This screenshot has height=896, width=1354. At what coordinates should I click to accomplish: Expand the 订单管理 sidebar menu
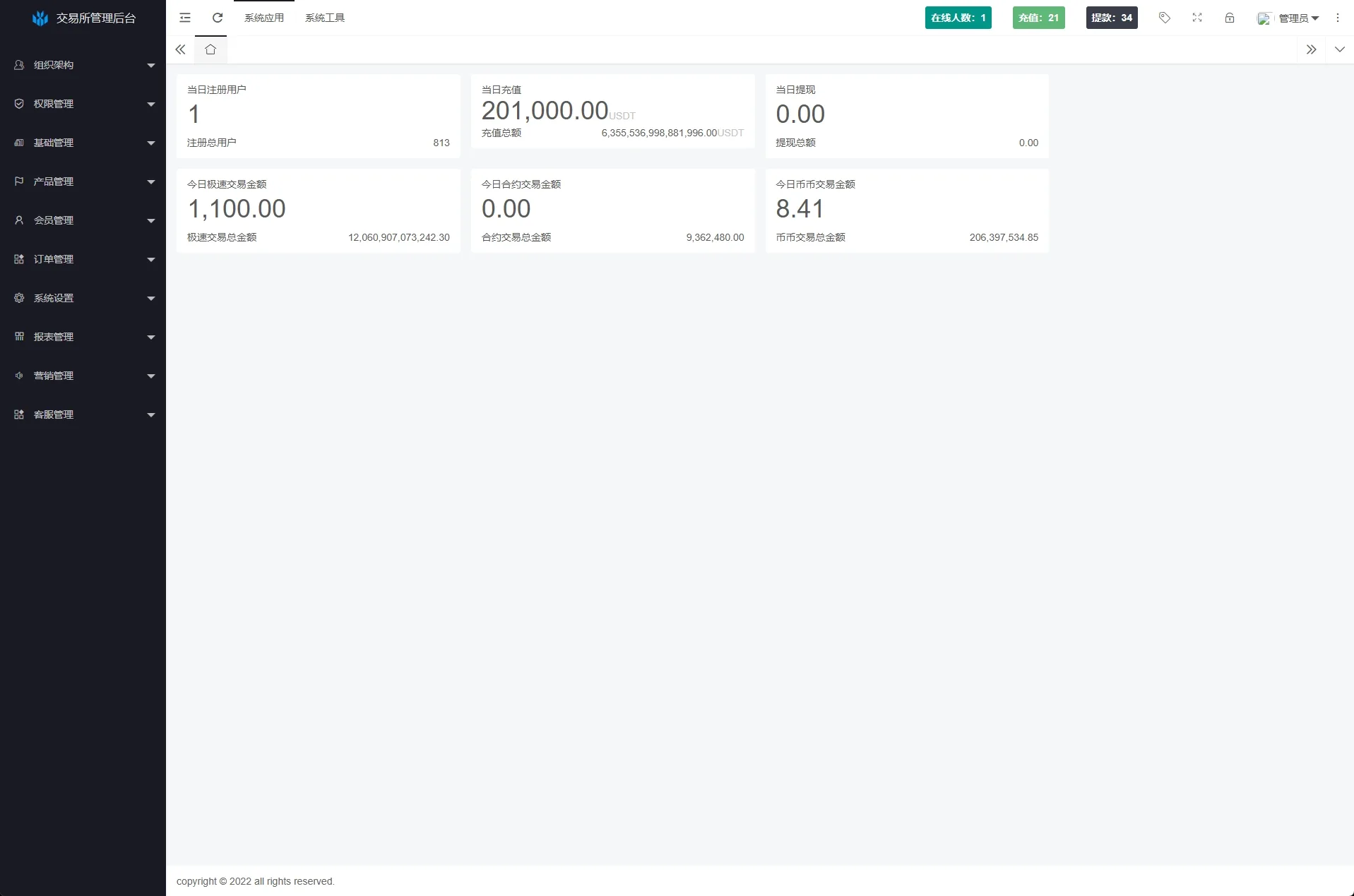pyautogui.click(x=83, y=259)
